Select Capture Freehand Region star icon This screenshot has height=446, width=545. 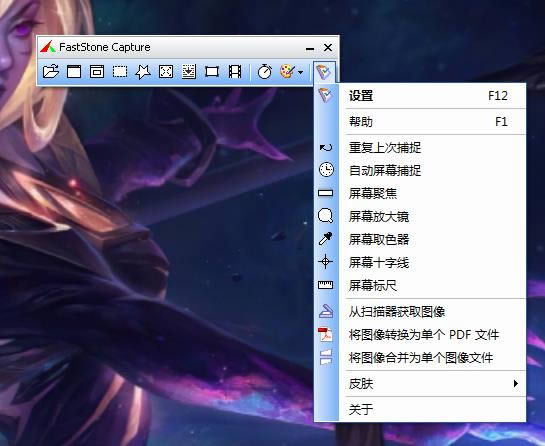[x=143, y=72]
